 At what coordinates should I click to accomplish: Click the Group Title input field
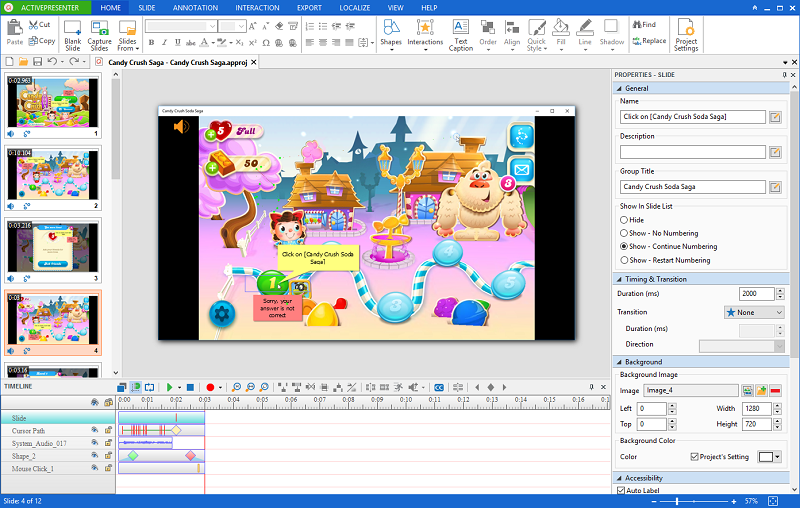[693, 187]
